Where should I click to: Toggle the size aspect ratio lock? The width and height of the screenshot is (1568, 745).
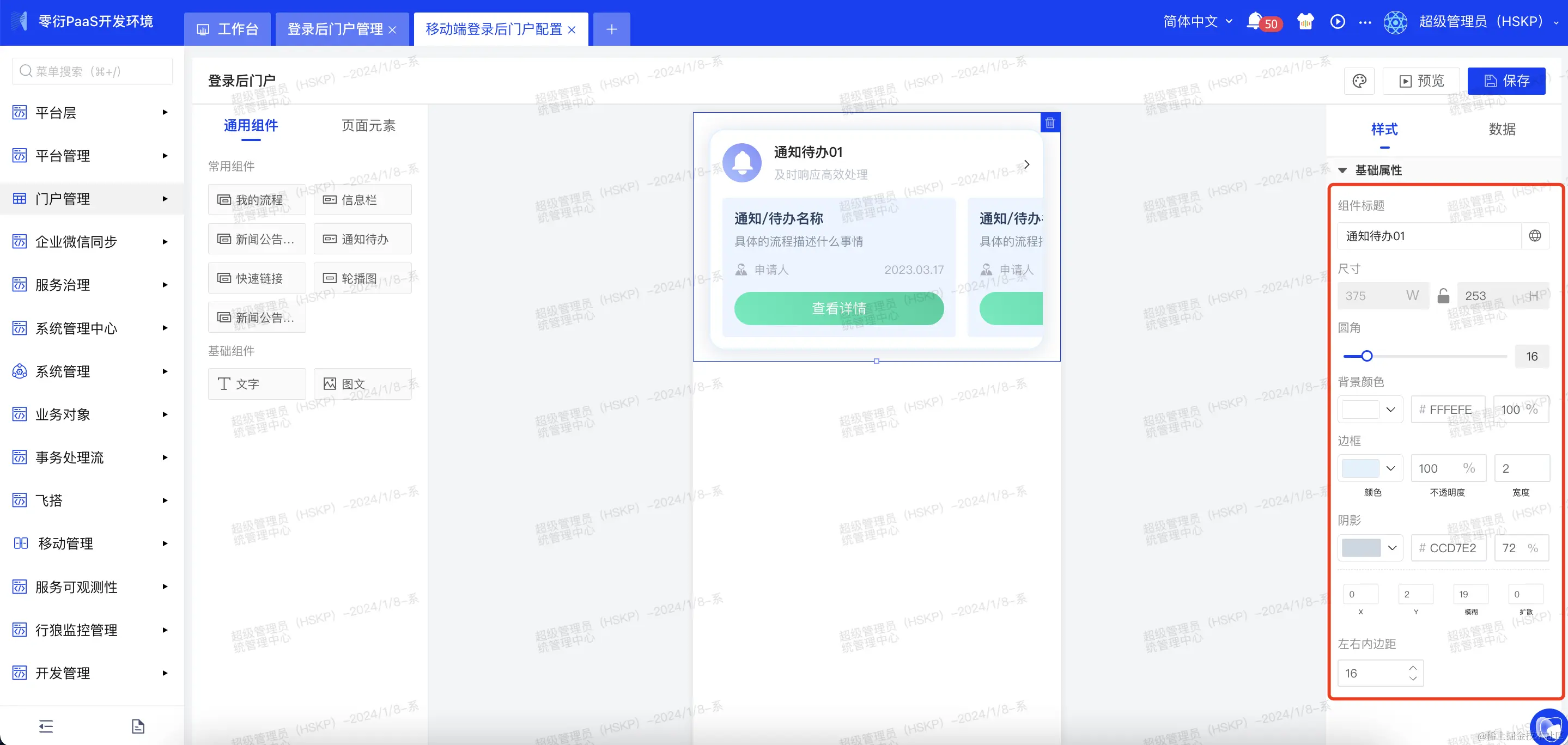[1443, 296]
